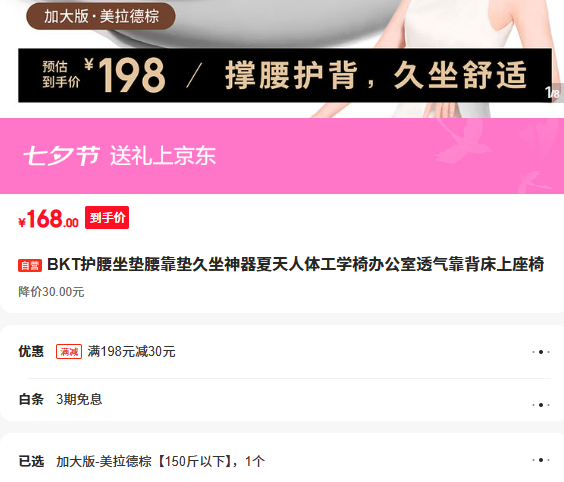Expand the 白条 row three-dot menu

point(541,405)
